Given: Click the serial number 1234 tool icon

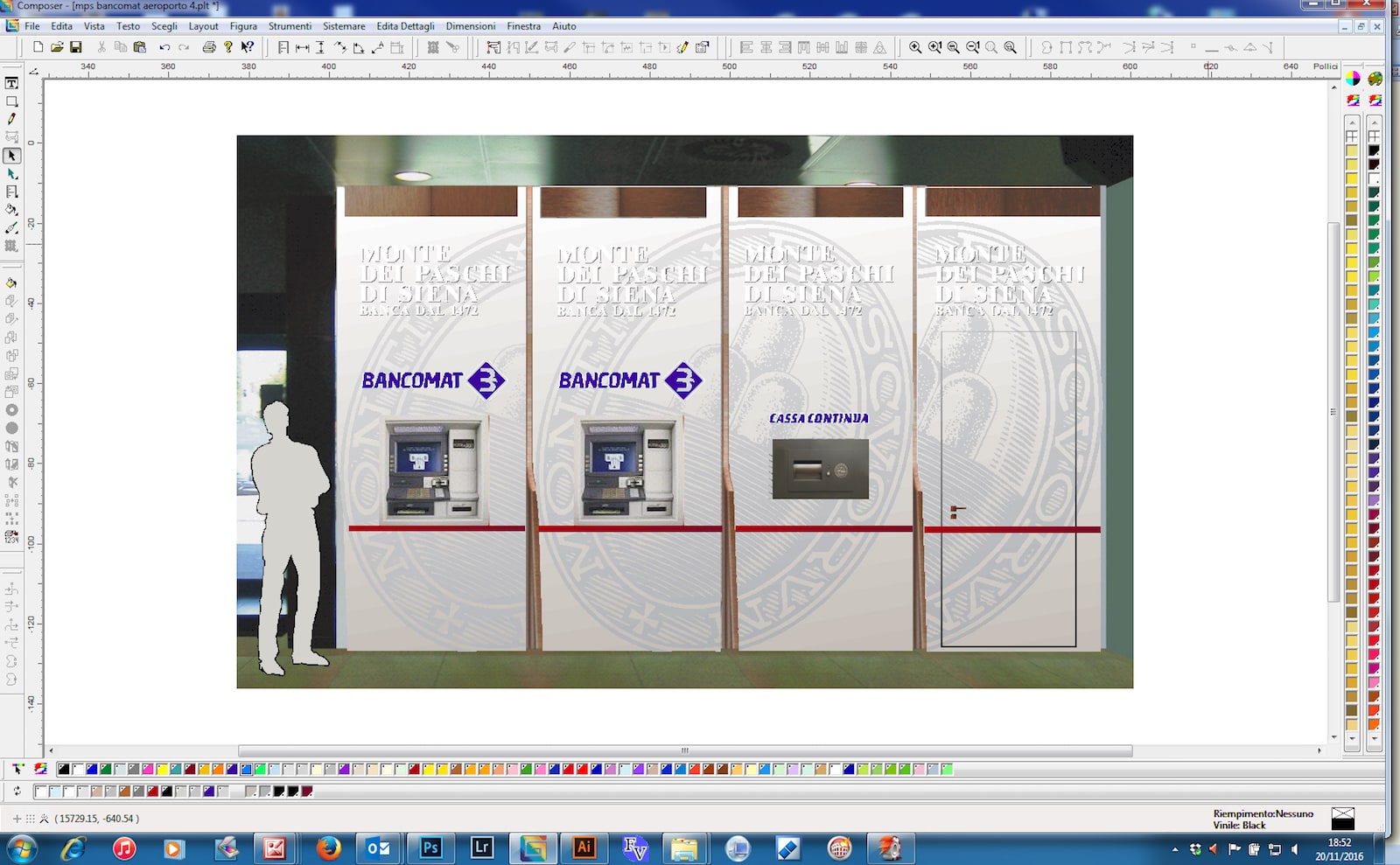Looking at the screenshot, I should 11,537.
